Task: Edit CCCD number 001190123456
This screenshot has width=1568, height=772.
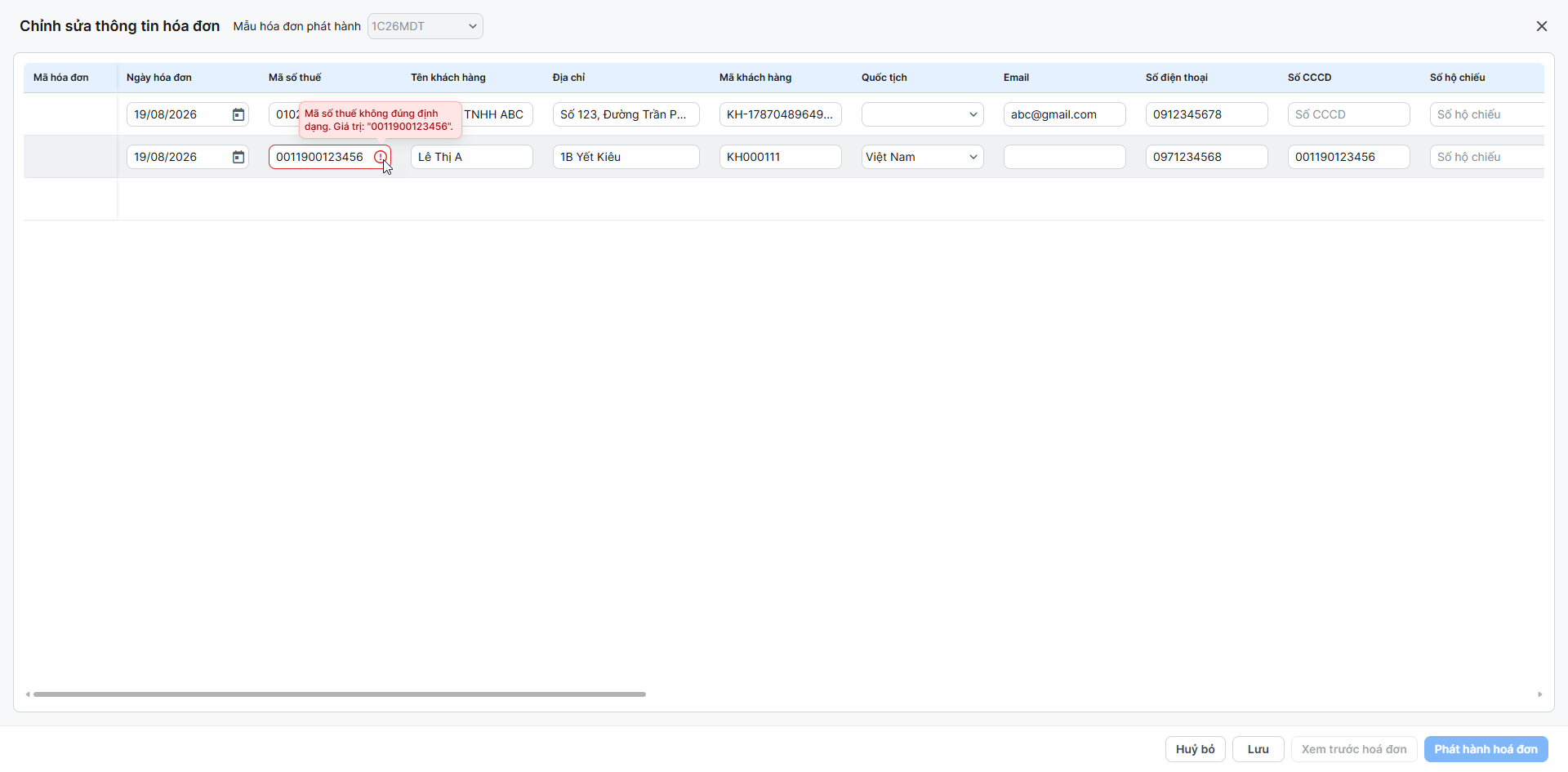Action: click(1349, 157)
